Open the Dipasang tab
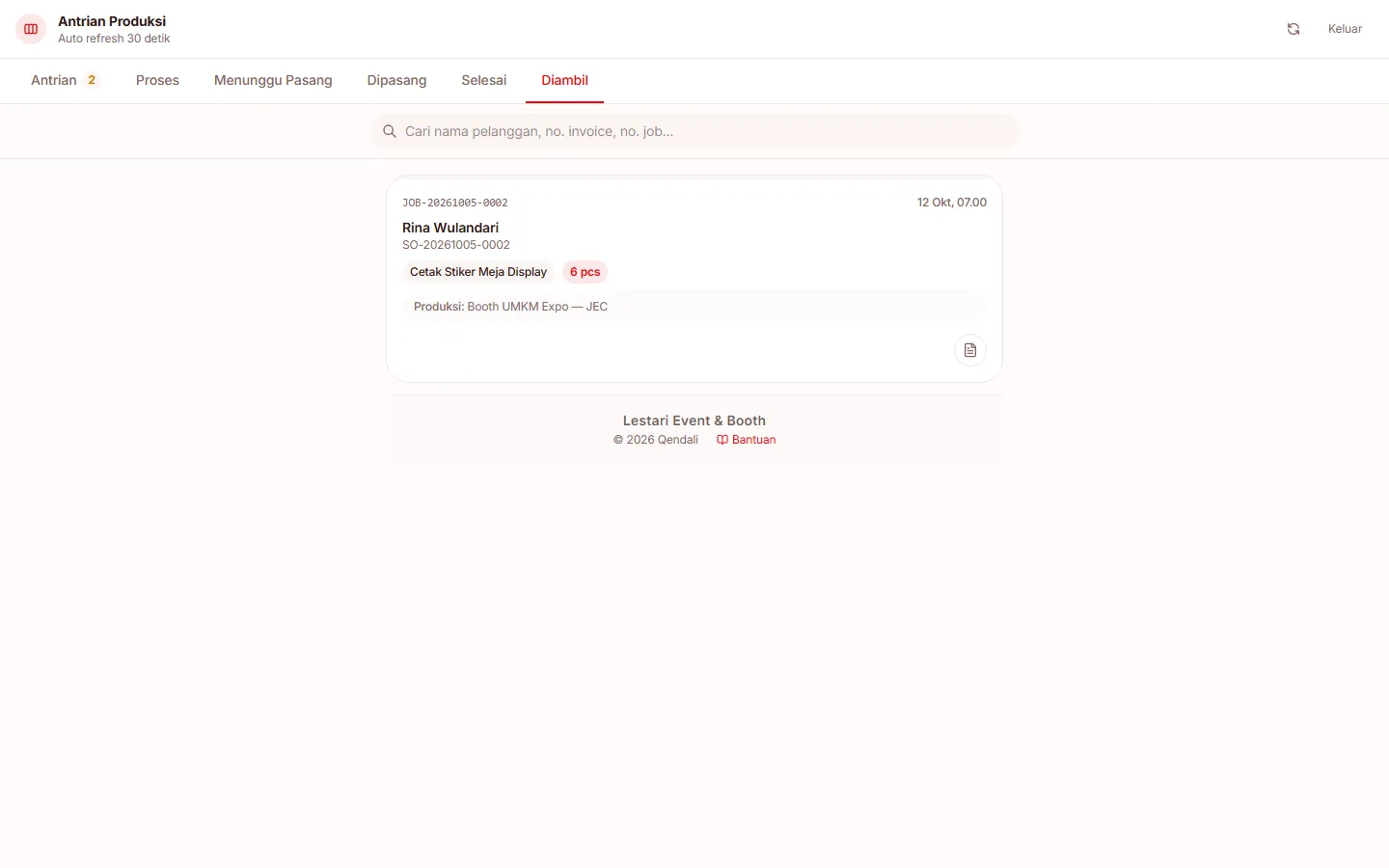1389x868 pixels. (396, 80)
